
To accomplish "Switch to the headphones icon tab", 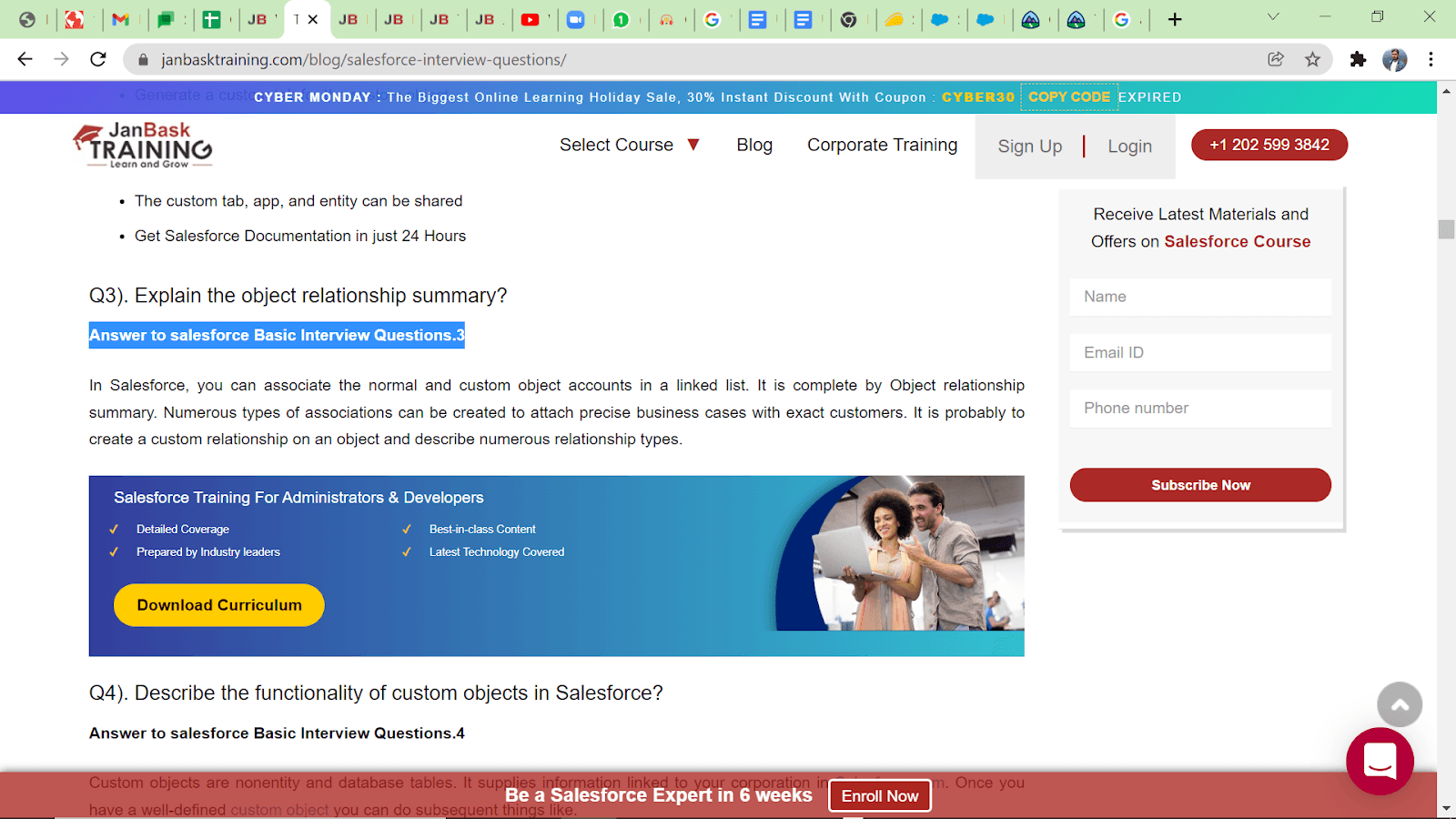I will click(x=666, y=19).
